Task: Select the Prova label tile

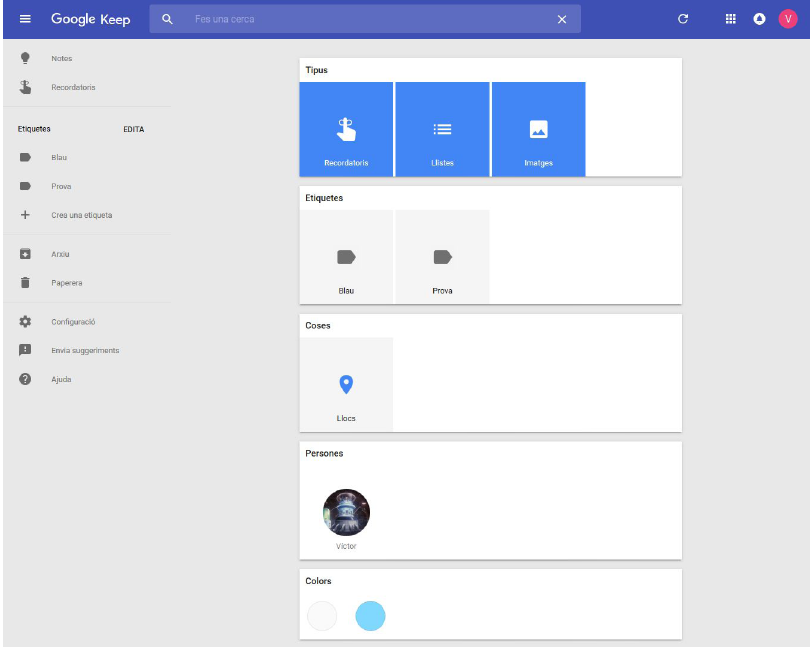Action: click(442, 258)
